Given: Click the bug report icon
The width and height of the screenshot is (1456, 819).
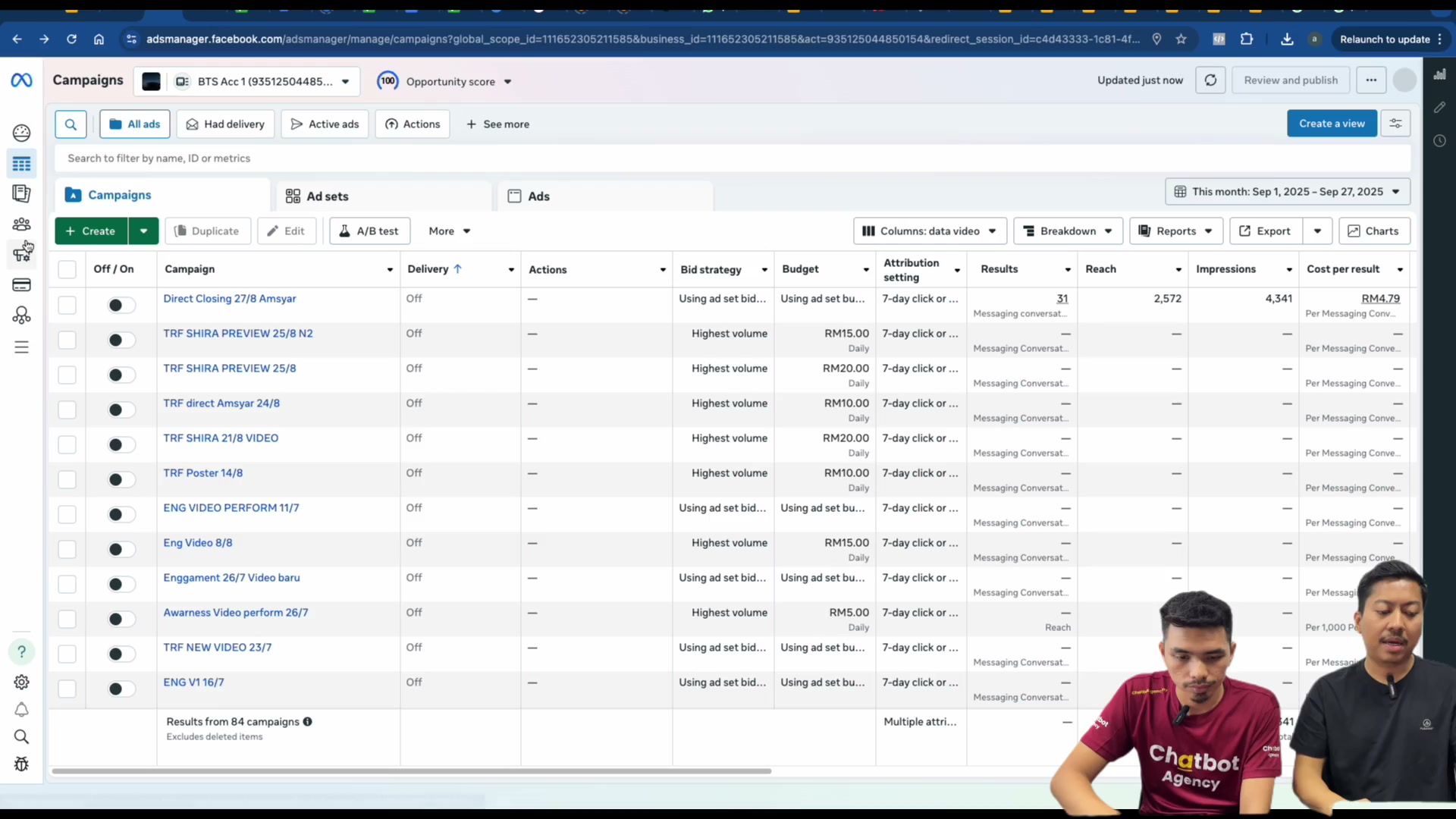Looking at the screenshot, I should click(21, 764).
